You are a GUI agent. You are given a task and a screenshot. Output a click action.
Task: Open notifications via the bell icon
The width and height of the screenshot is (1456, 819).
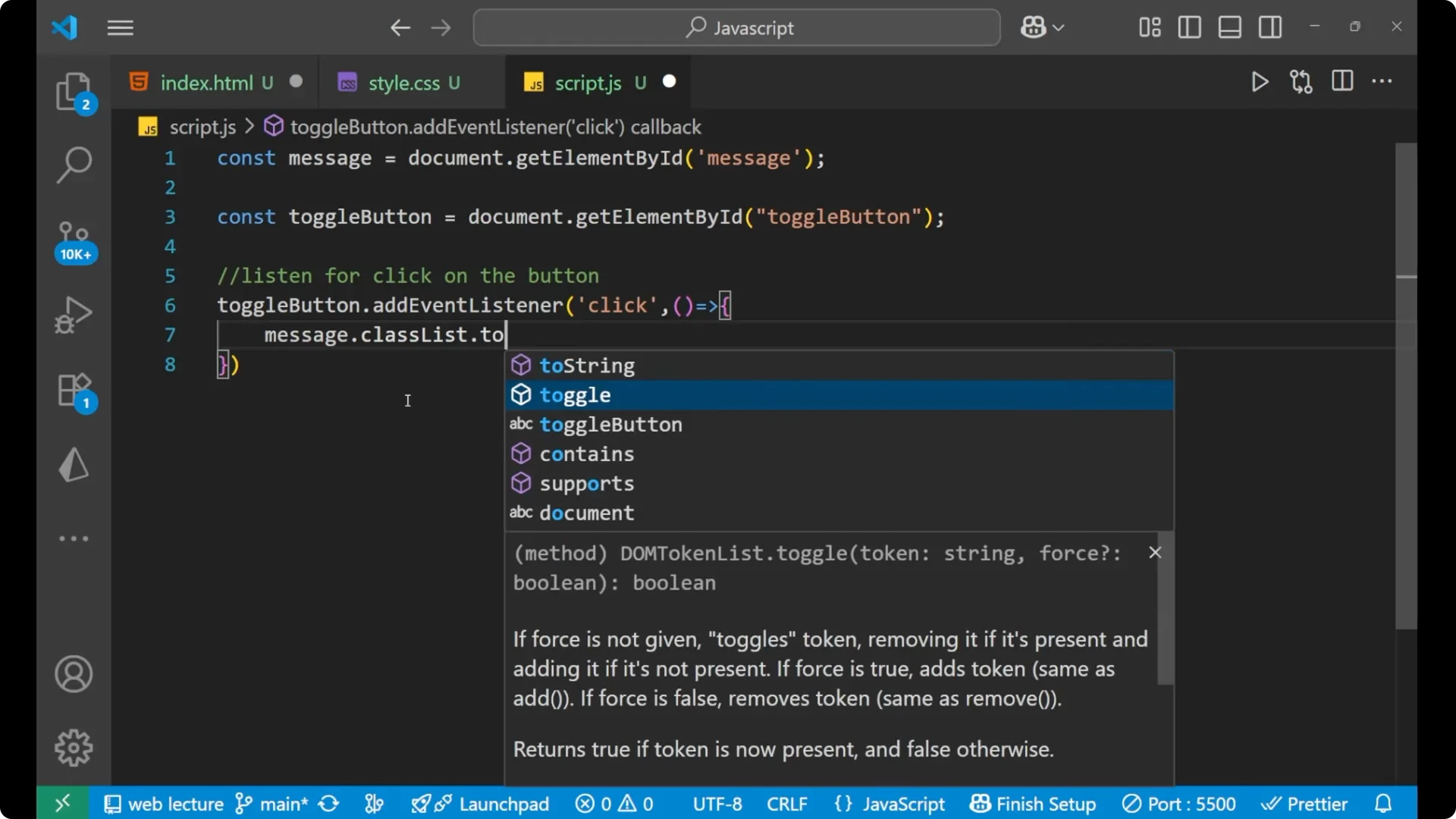pos(1382,803)
